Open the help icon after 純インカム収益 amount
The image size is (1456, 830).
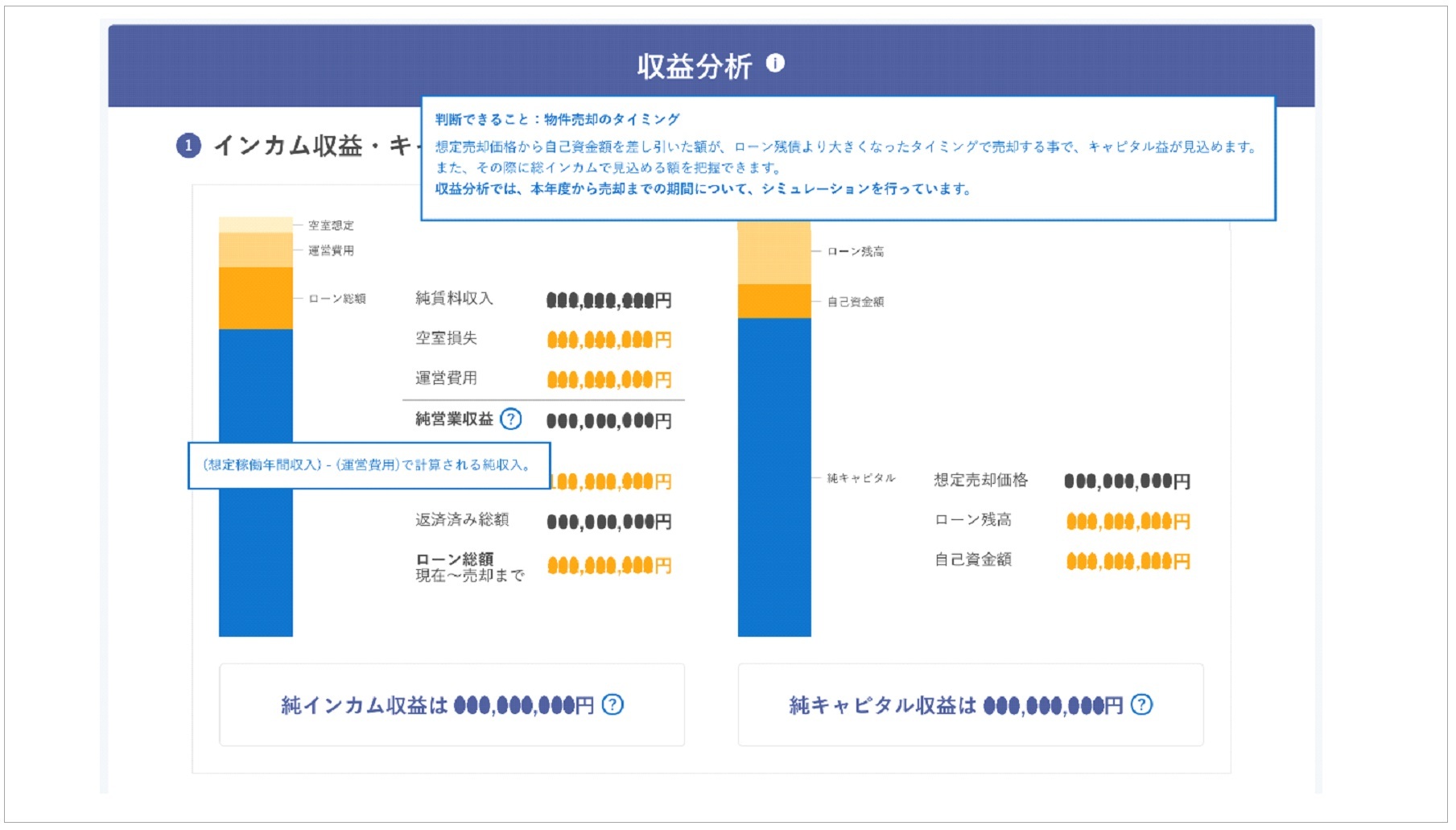613,705
